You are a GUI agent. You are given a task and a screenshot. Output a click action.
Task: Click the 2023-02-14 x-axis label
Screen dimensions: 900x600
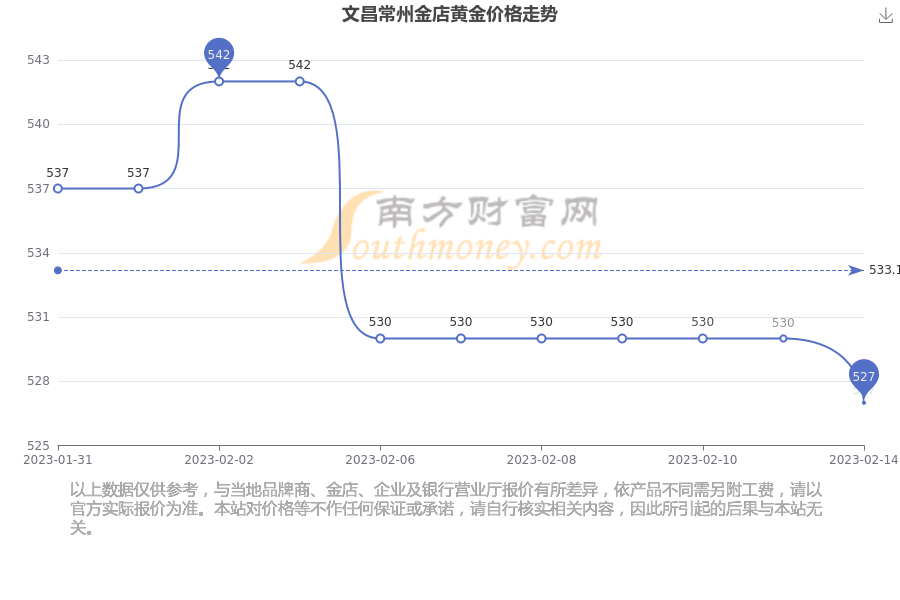click(864, 460)
